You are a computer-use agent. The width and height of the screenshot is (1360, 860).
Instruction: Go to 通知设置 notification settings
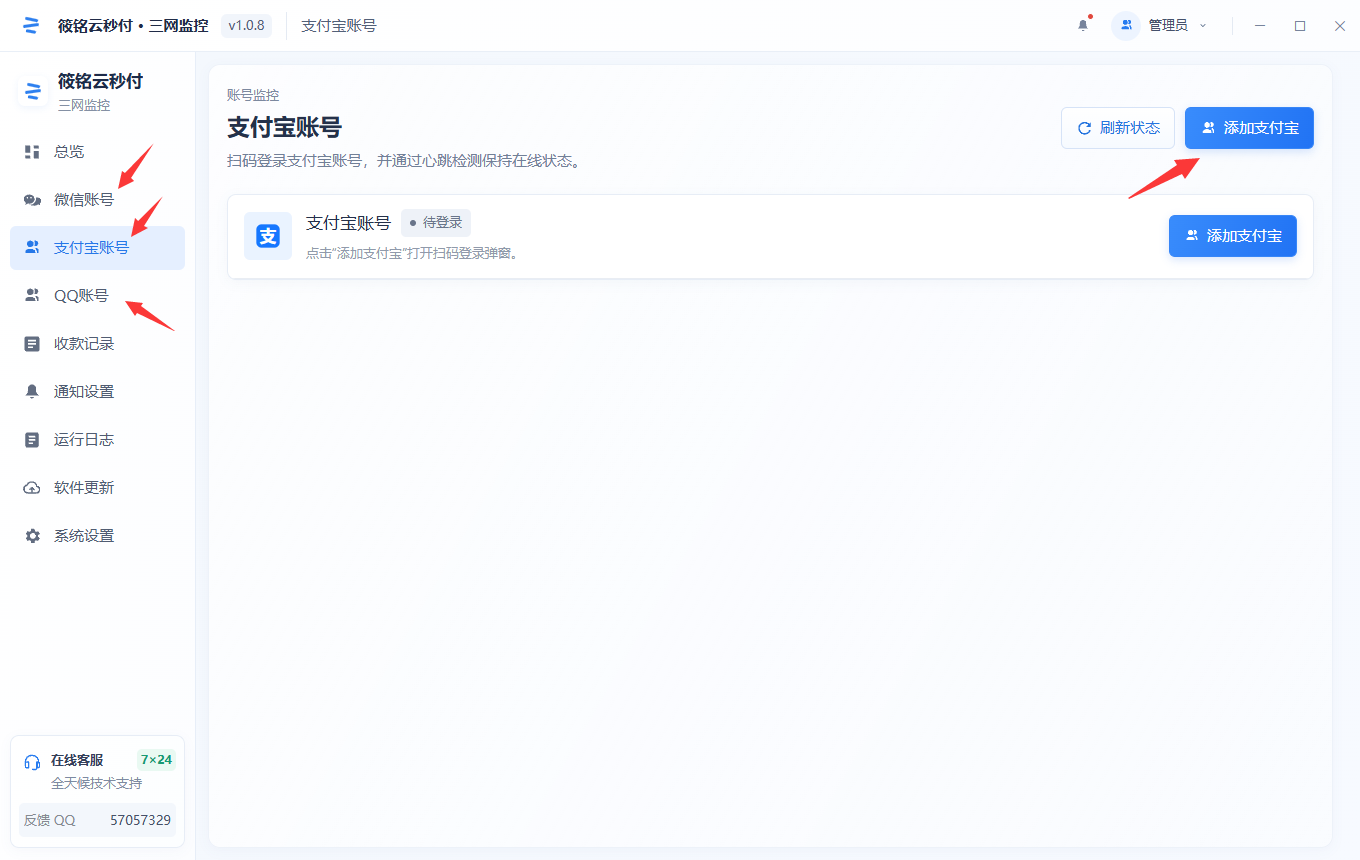(97, 392)
